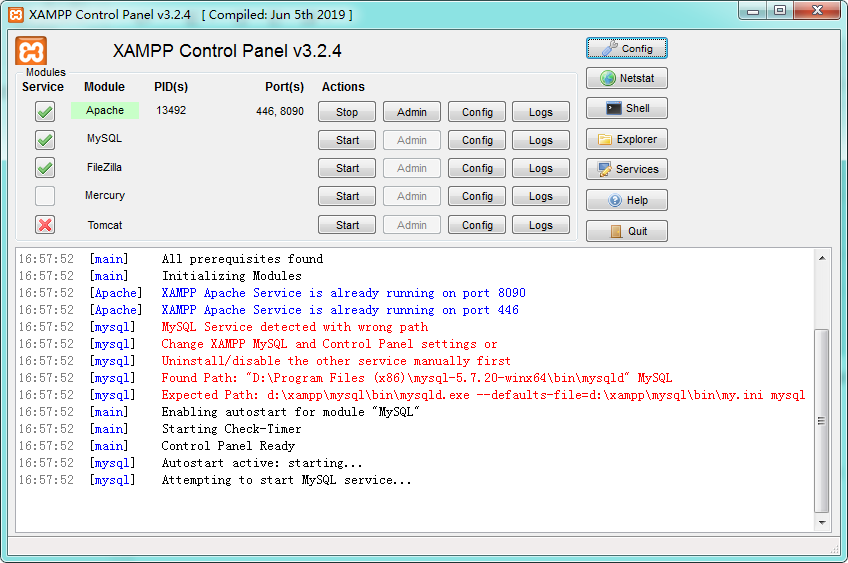Click log line 'All prerequisites found'
This screenshot has width=848, height=563.
click(x=242, y=259)
